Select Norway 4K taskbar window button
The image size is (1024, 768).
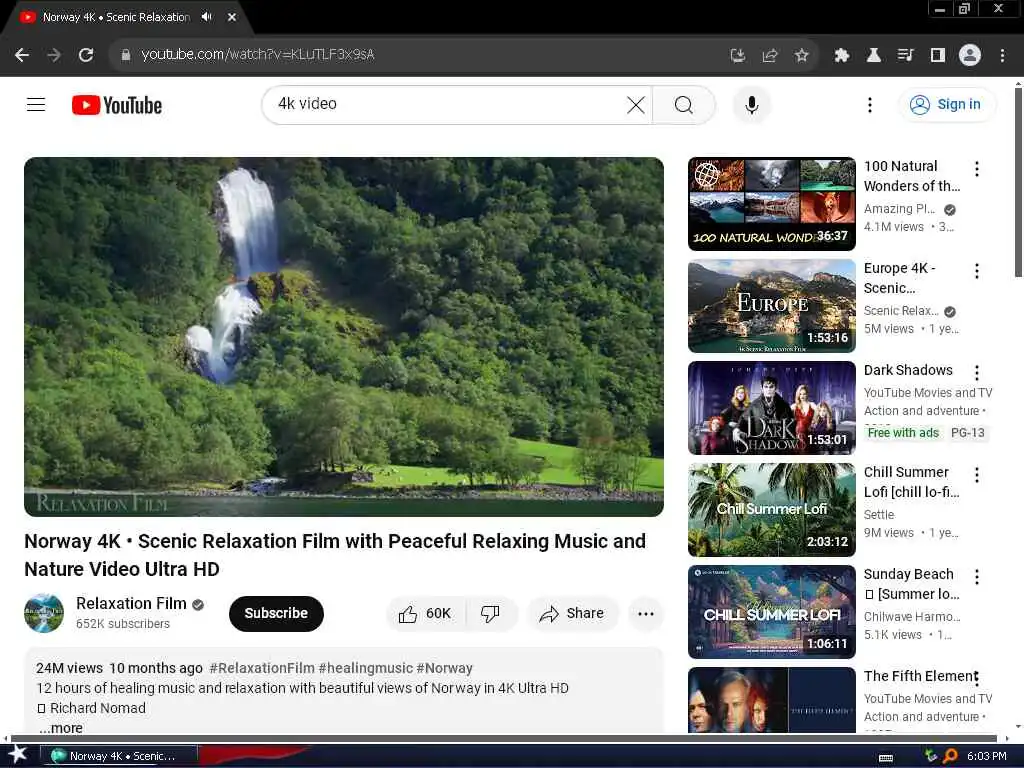point(118,756)
